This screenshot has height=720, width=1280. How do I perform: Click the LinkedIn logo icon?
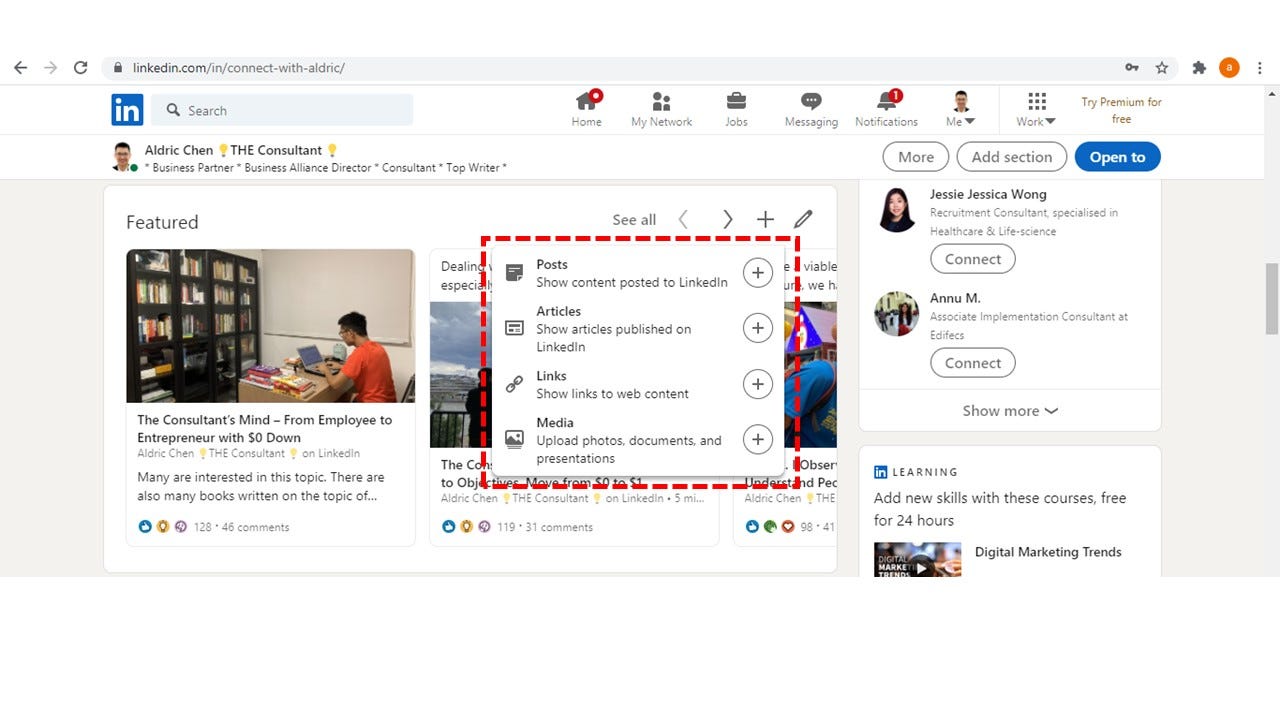tap(127, 110)
